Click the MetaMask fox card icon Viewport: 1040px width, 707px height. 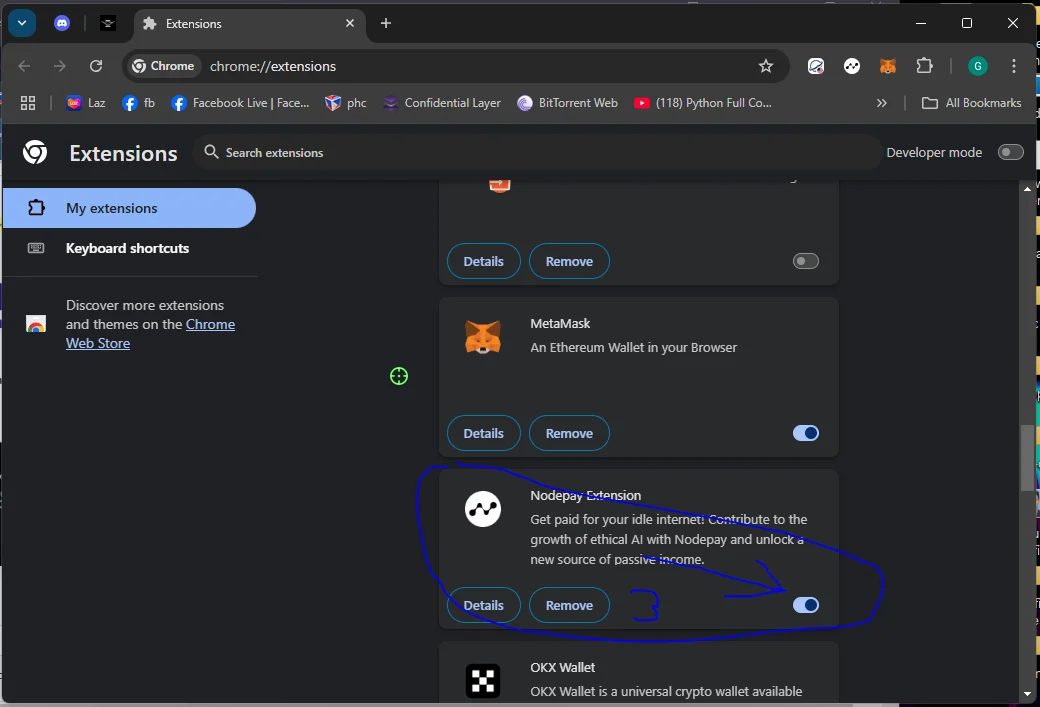point(483,337)
